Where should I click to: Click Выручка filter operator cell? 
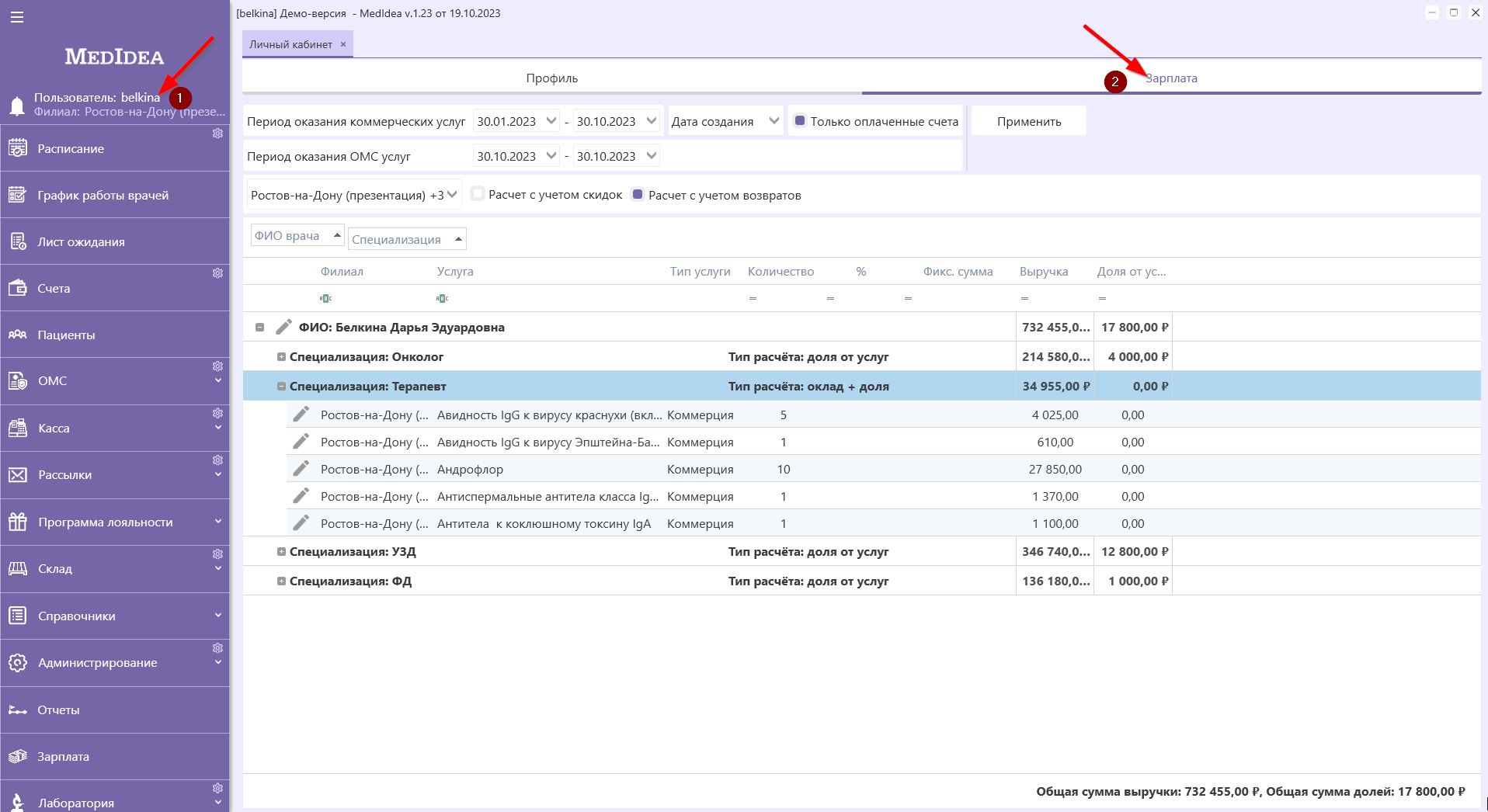coord(1024,298)
